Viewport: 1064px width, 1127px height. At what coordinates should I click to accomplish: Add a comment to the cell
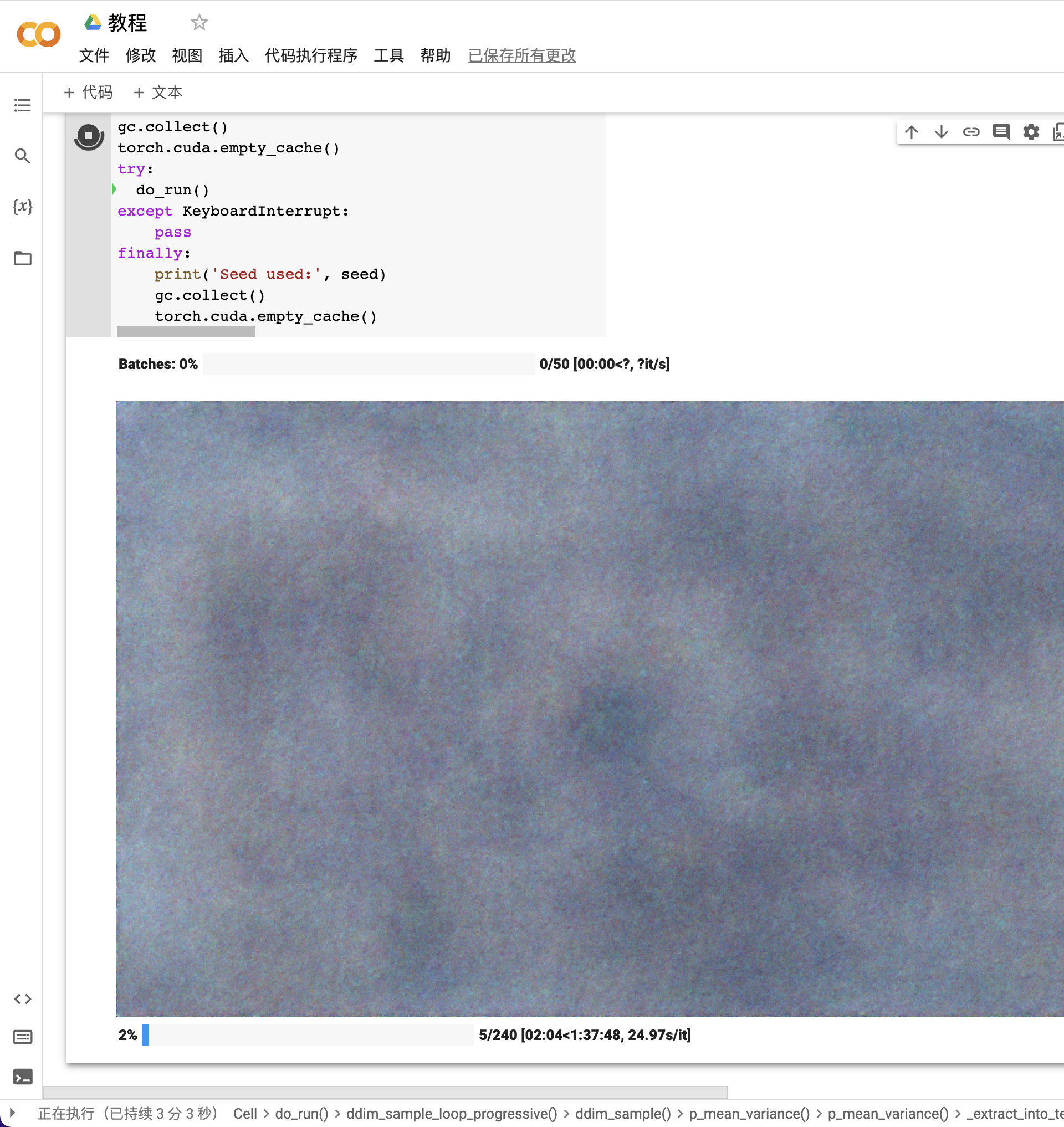tap(1001, 132)
